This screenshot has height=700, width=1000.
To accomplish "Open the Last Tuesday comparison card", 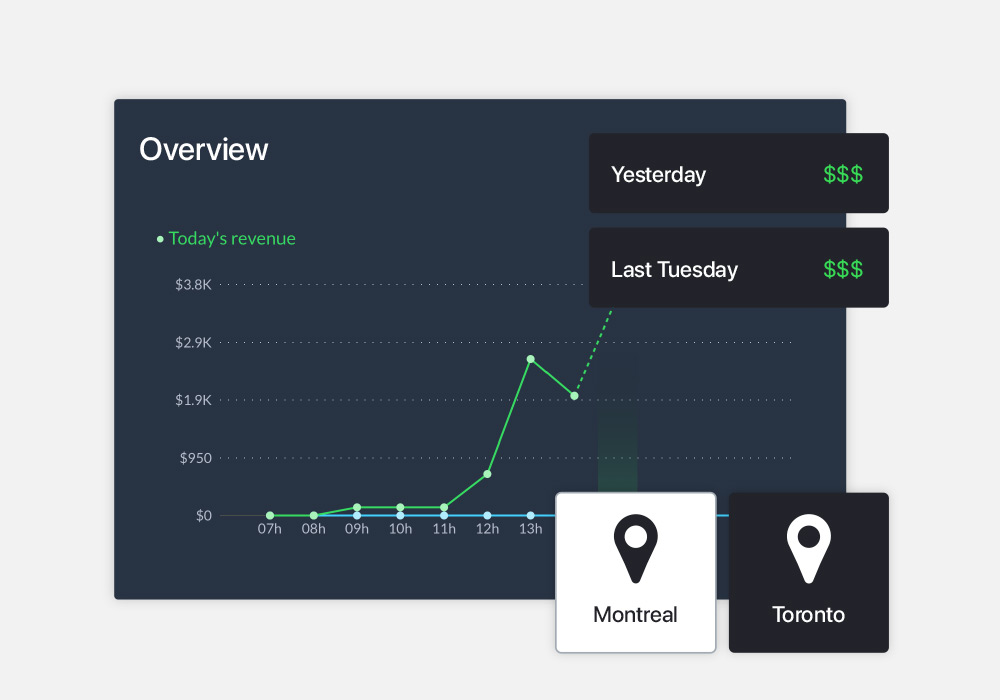I will tap(738, 268).
